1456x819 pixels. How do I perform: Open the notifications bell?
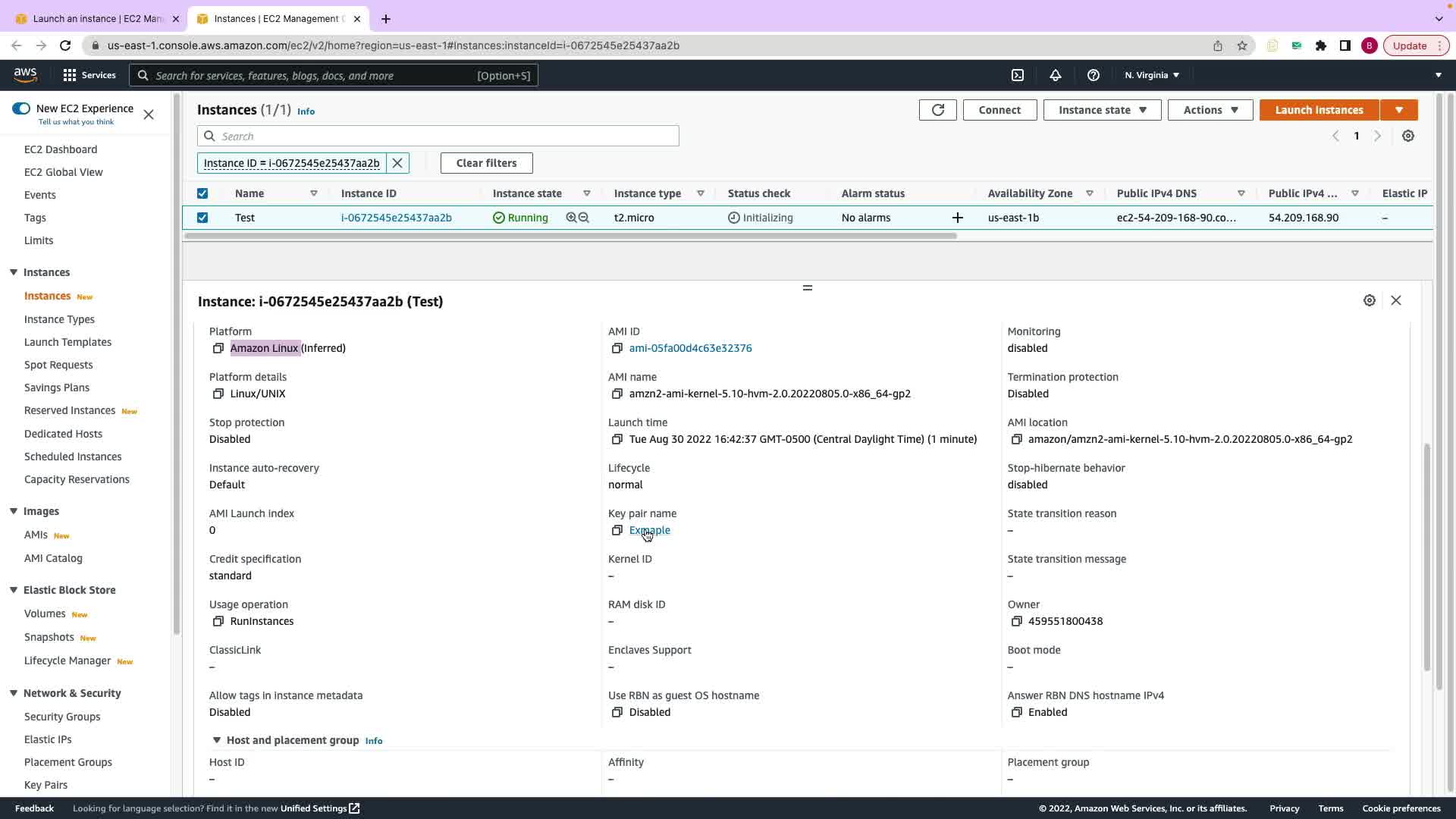1055,75
